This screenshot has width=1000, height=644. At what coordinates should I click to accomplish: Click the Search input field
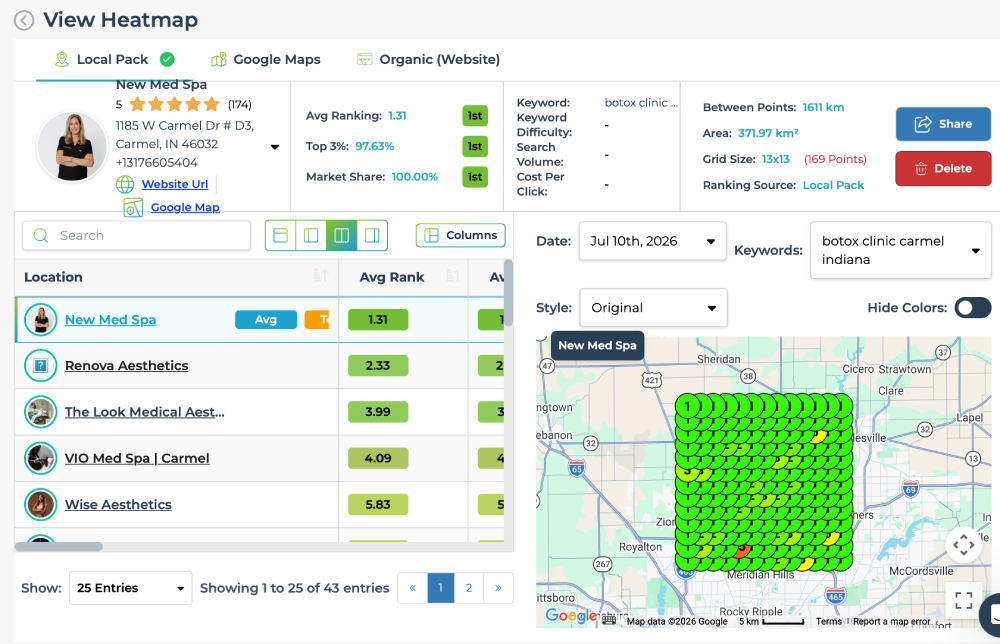[136, 235]
